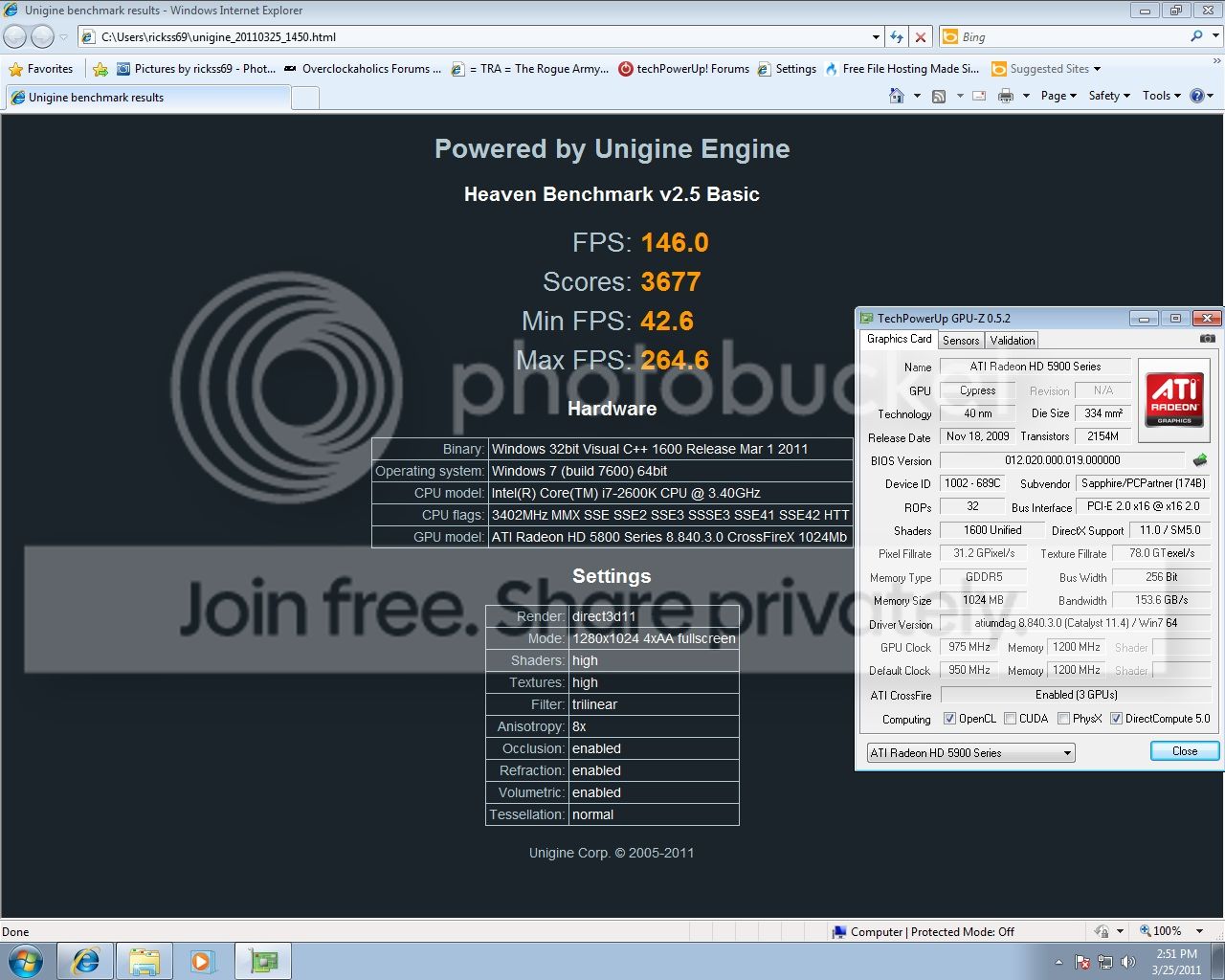The width and height of the screenshot is (1225, 980).
Task: Switch to the Sensors tab in GPU-Z
Action: coord(961,341)
